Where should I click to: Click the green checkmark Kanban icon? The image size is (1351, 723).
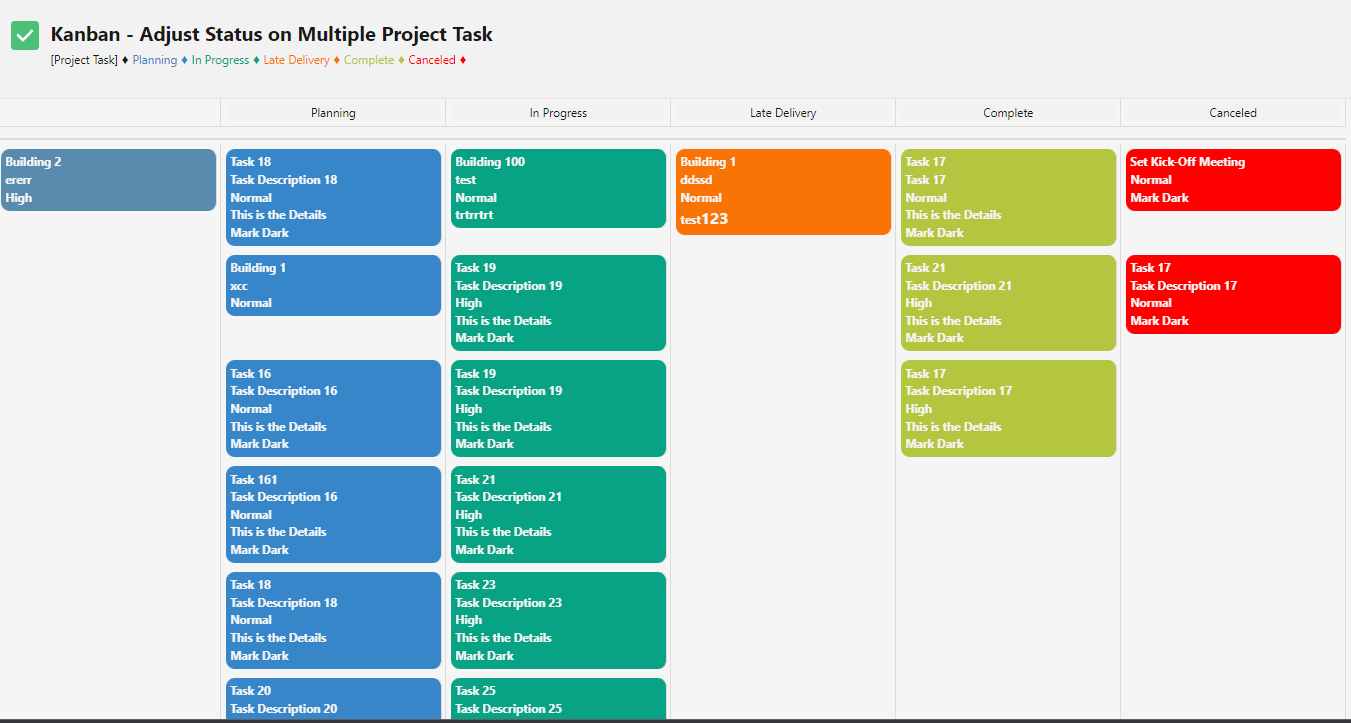pyautogui.click(x=24, y=34)
